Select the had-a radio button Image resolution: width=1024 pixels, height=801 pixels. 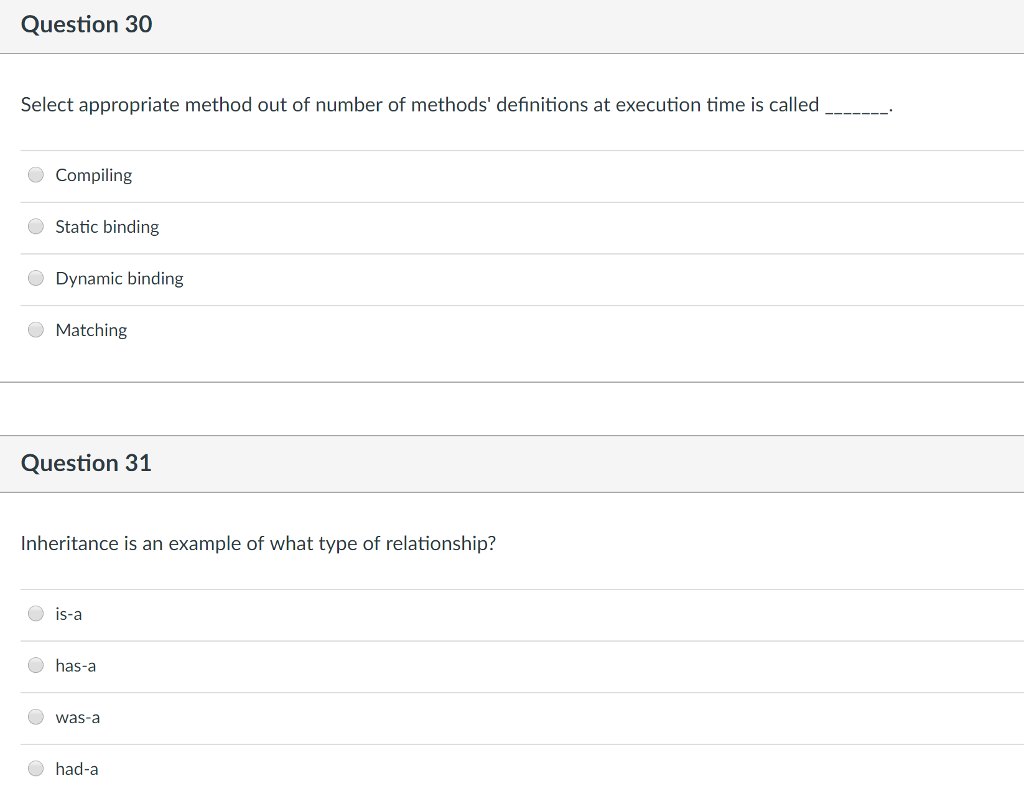click(x=35, y=768)
